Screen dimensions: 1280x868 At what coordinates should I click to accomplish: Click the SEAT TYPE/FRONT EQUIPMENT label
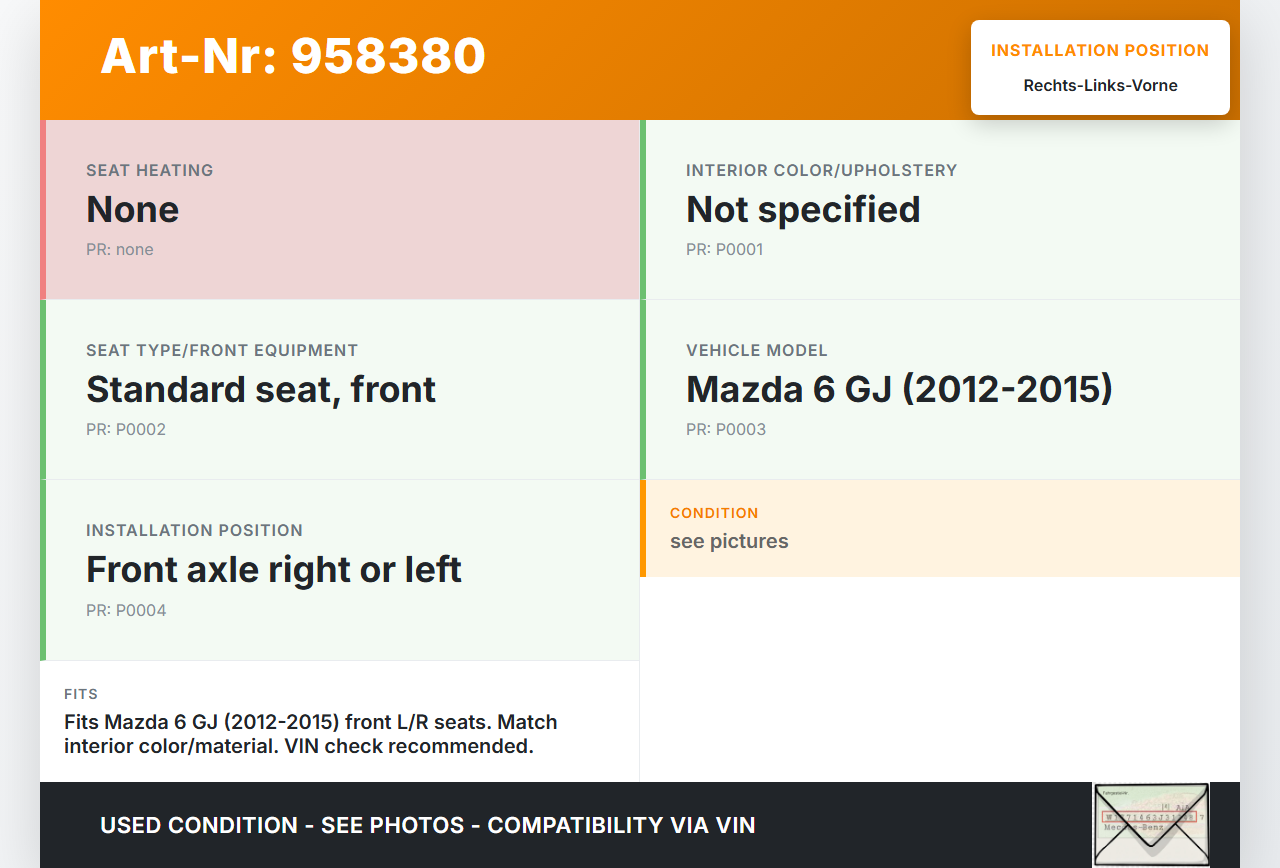[x=222, y=350]
